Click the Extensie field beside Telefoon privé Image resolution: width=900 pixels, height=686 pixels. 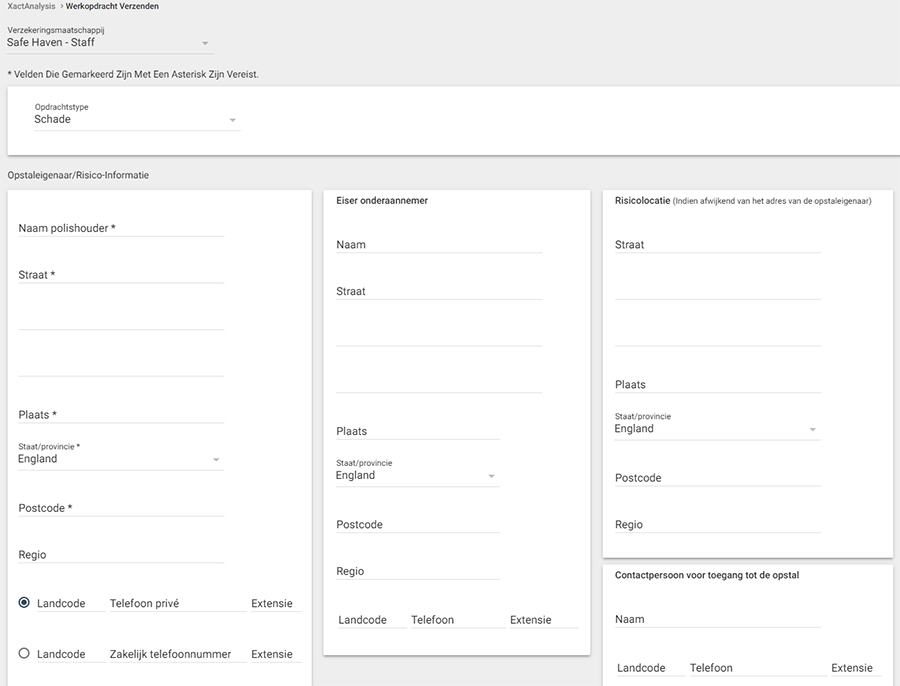coord(276,603)
